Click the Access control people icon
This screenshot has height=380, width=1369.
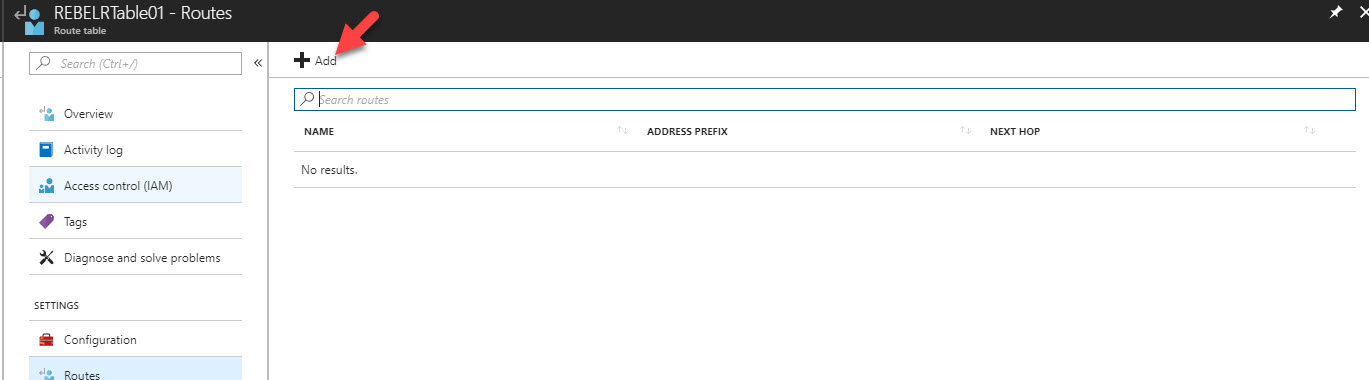tap(46, 186)
